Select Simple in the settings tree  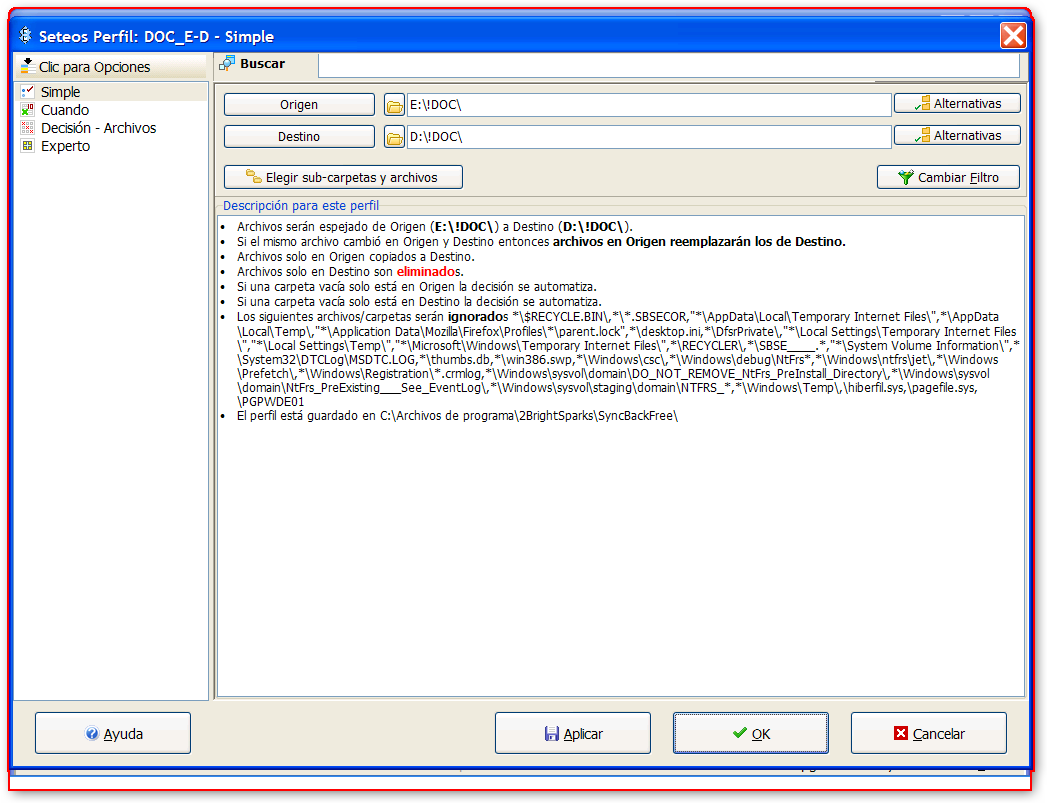60,92
